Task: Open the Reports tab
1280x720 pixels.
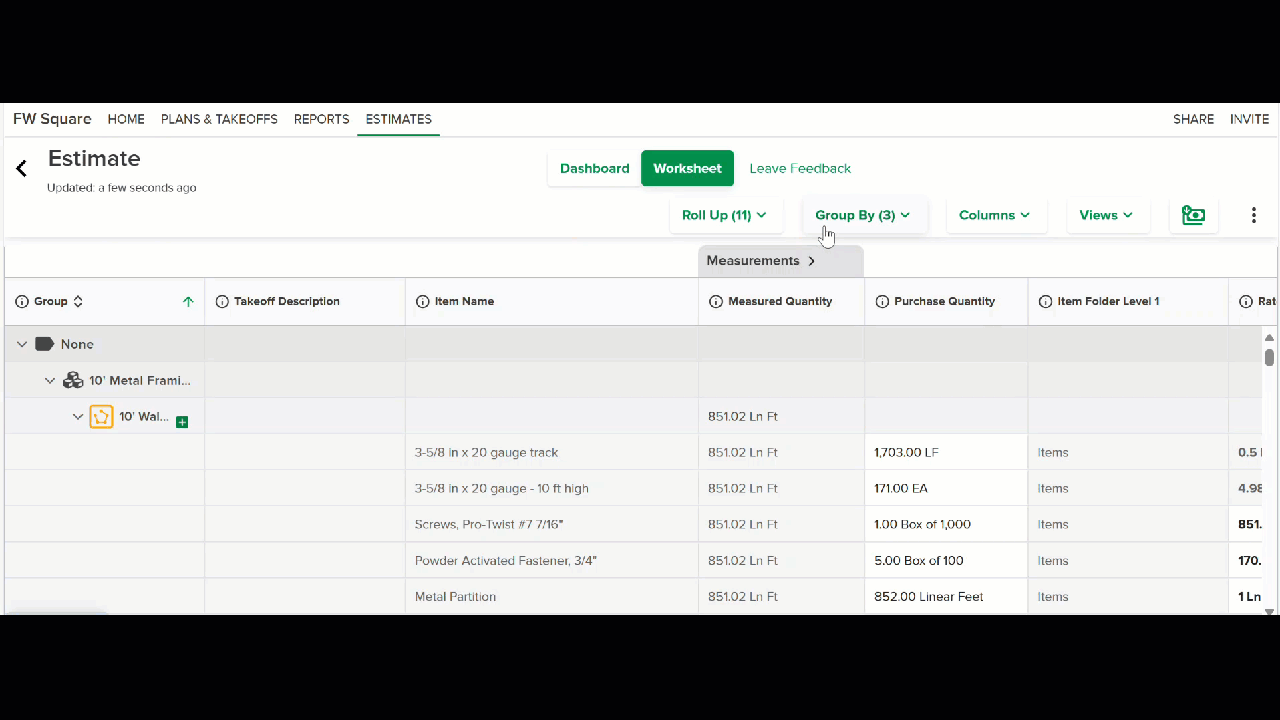Action: tap(321, 119)
